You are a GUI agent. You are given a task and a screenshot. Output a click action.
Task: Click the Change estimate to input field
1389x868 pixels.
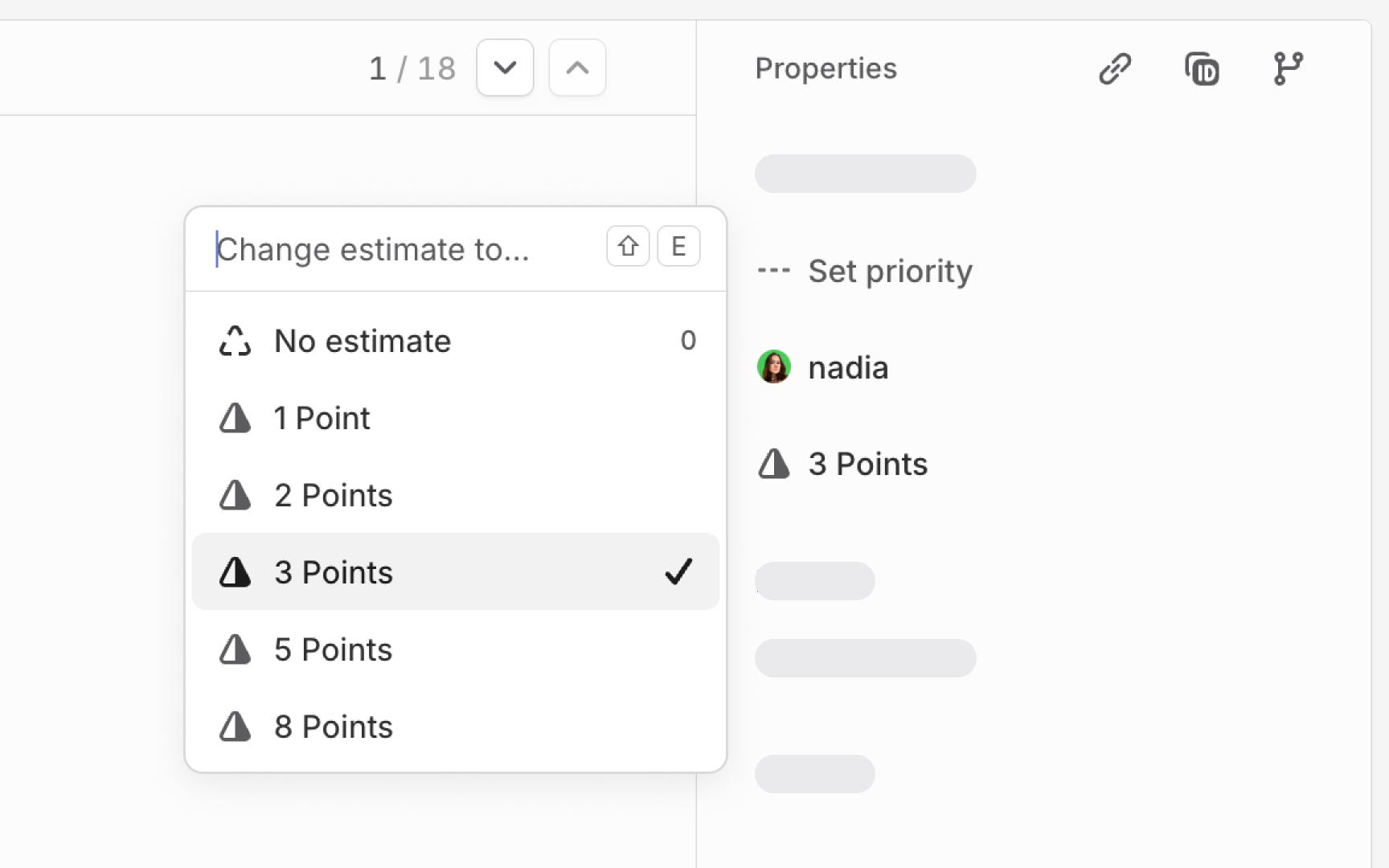point(374,249)
